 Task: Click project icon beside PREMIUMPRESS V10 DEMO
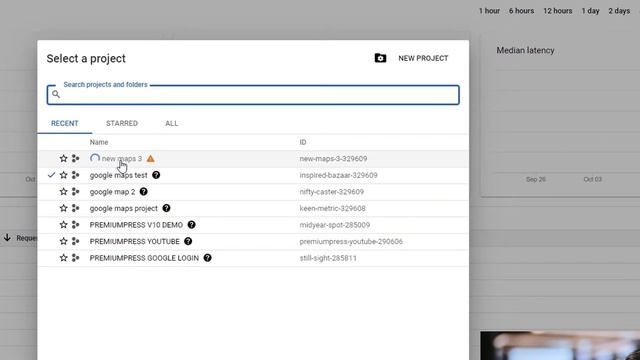76,224
